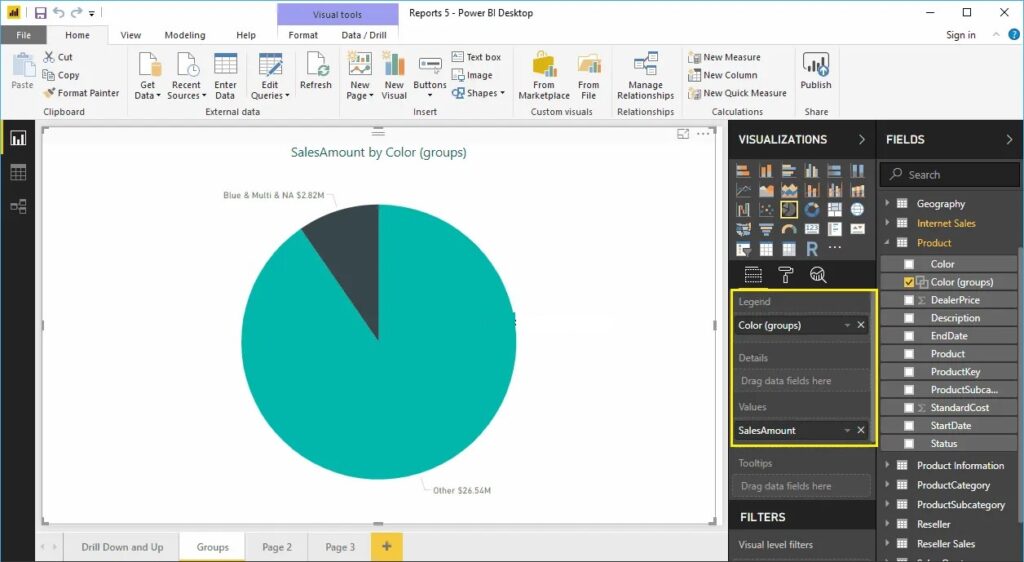This screenshot has height=562, width=1024.
Task: Pick the Gauge visualization
Action: pyautogui.click(x=789, y=229)
